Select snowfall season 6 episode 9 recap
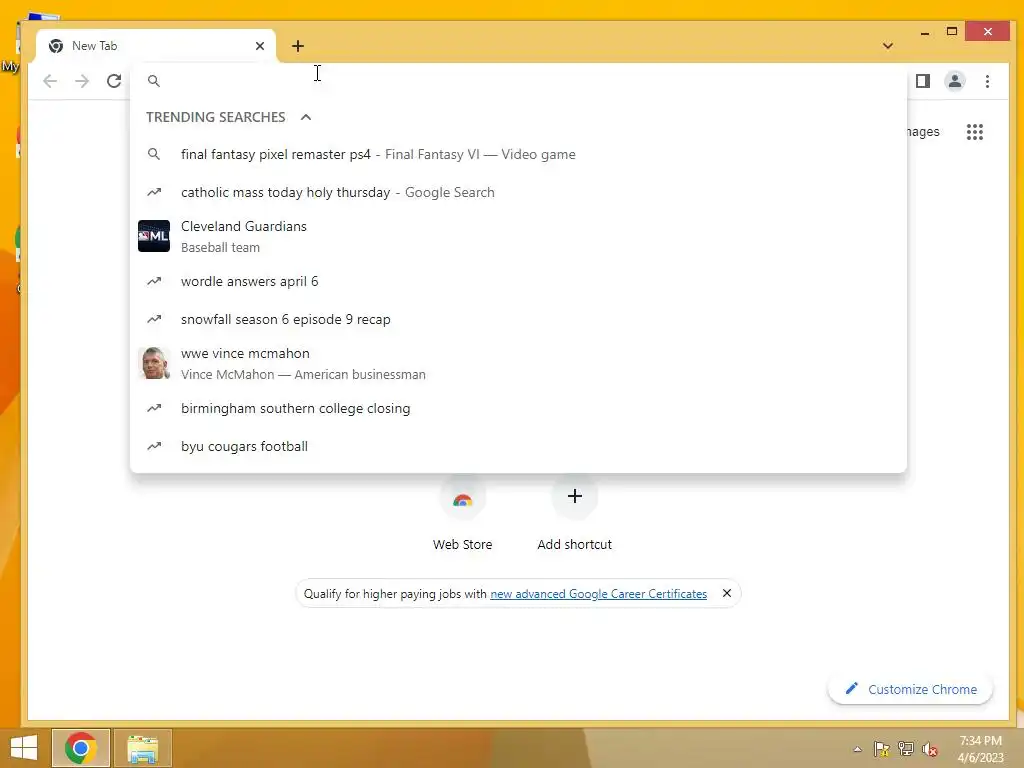Viewport: 1024px width, 768px height. click(518, 319)
